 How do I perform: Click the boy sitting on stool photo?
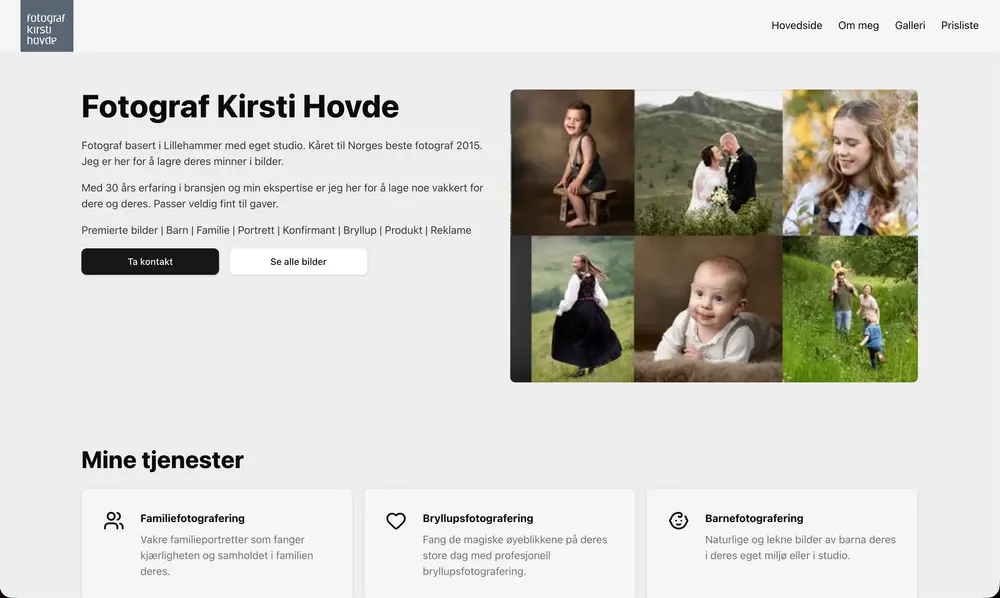(572, 162)
